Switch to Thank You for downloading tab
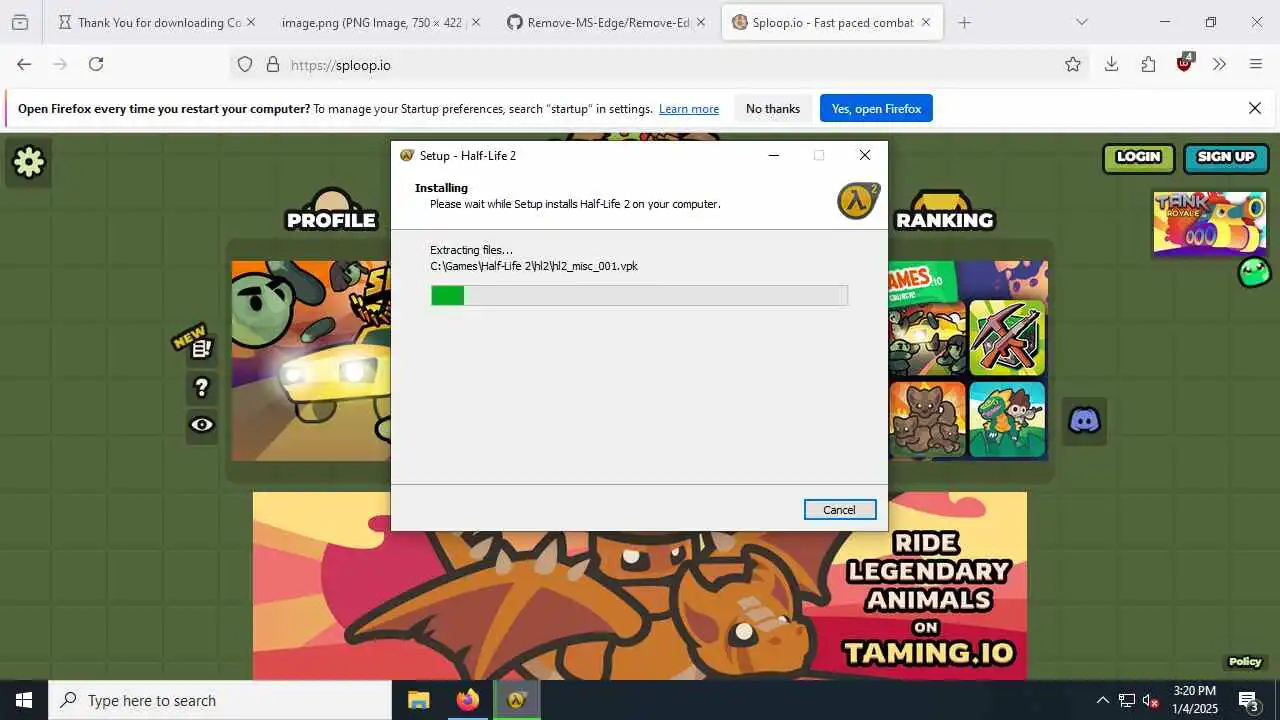Viewport: 1280px width, 720px height. coord(156,22)
